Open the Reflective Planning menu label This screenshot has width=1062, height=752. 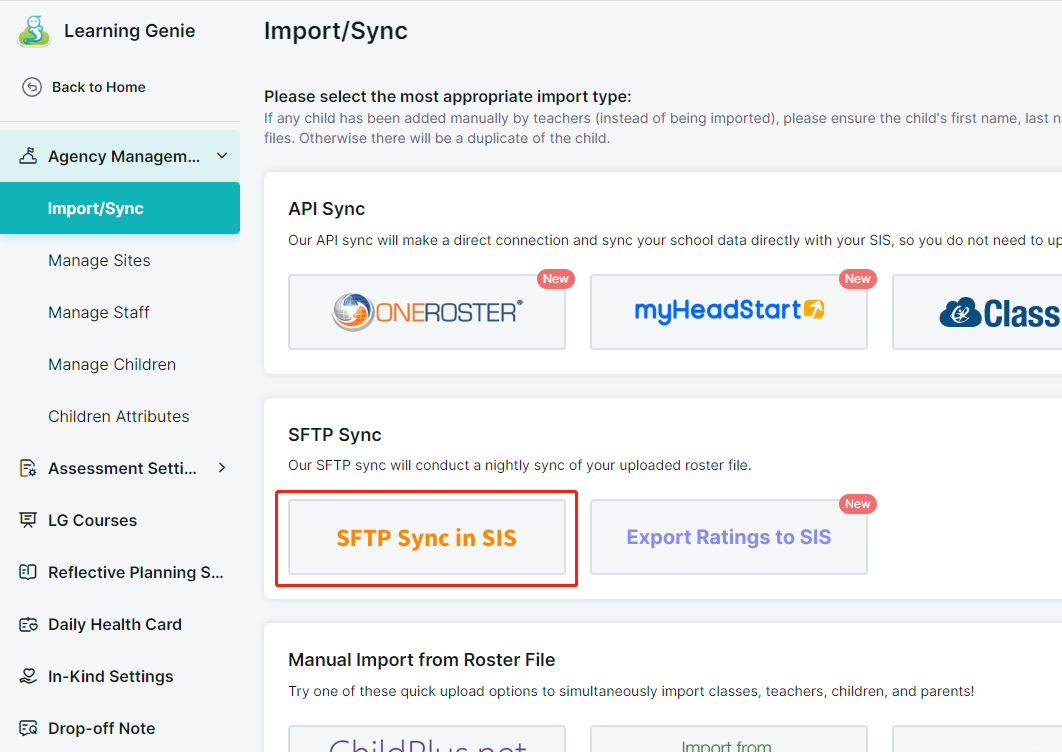[x=135, y=572]
